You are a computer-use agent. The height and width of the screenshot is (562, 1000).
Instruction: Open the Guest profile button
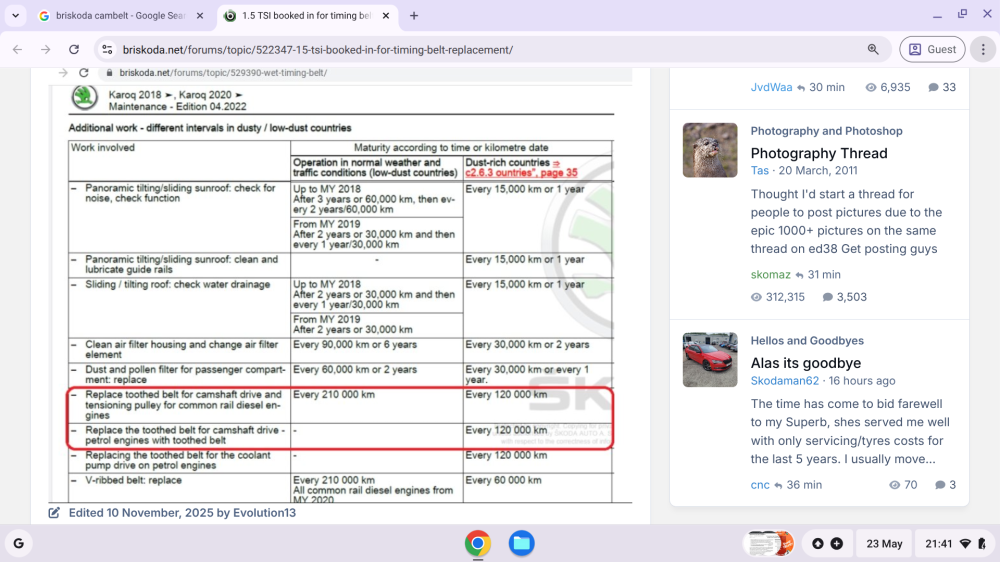tap(932, 49)
